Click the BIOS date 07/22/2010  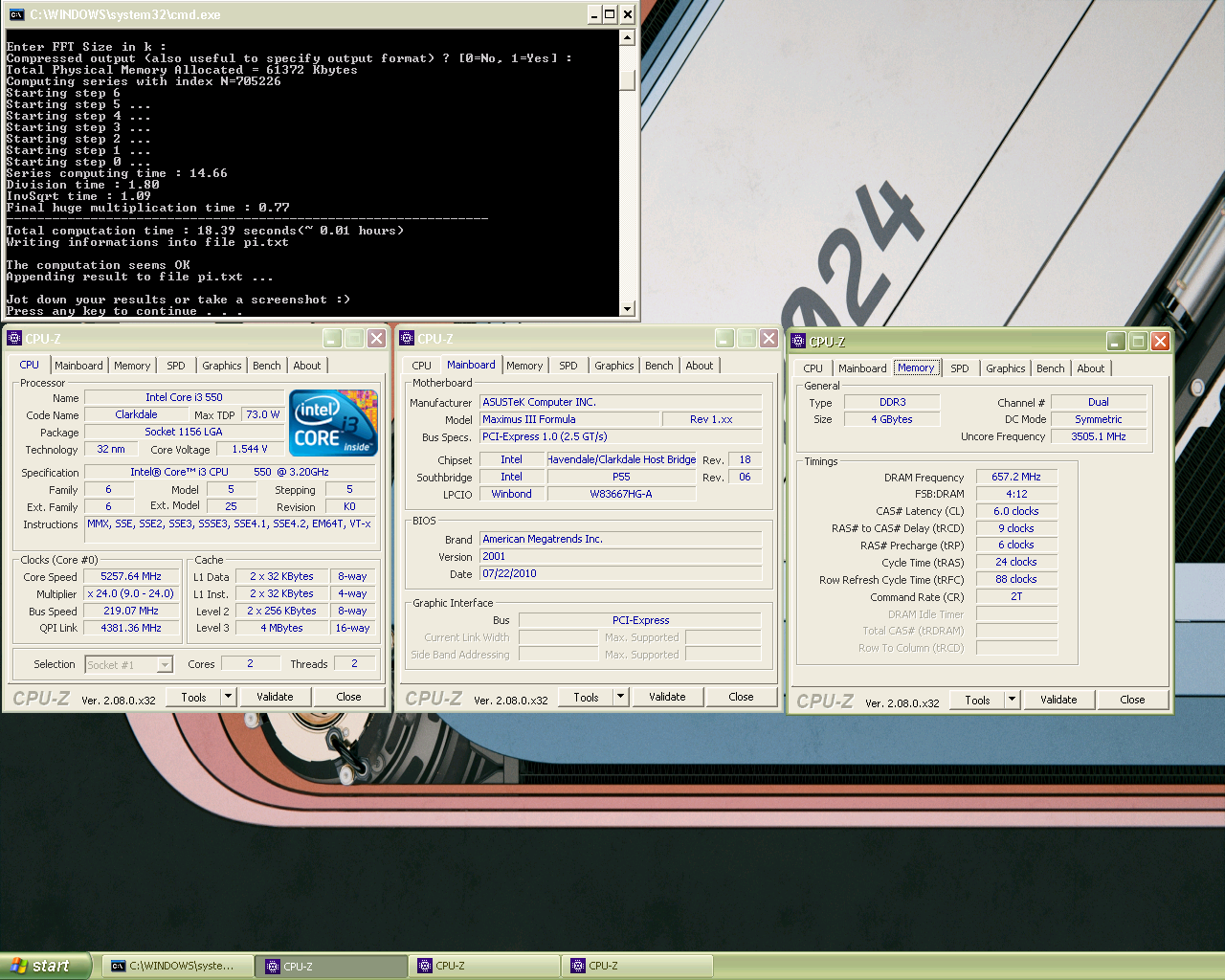[620, 573]
